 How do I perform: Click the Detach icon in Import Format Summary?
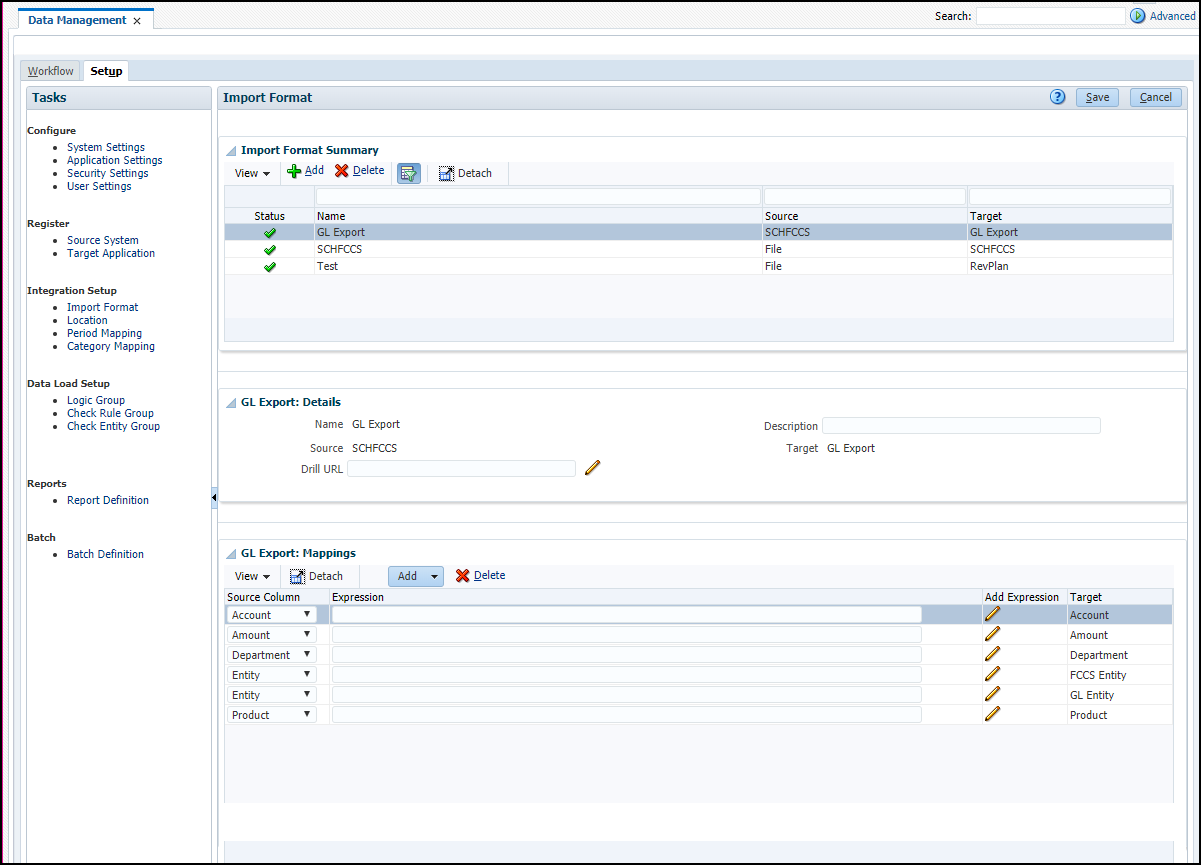click(x=446, y=171)
